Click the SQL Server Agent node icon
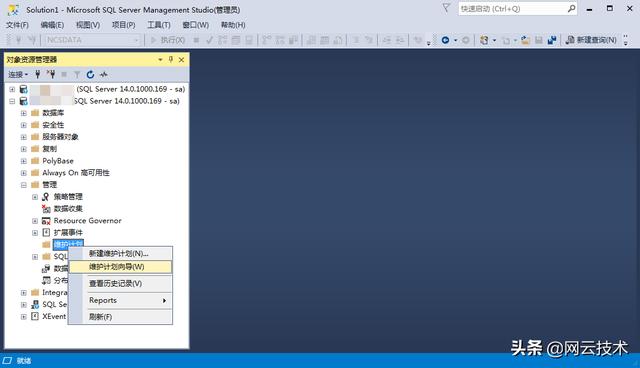The image size is (640, 368). coord(35,304)
